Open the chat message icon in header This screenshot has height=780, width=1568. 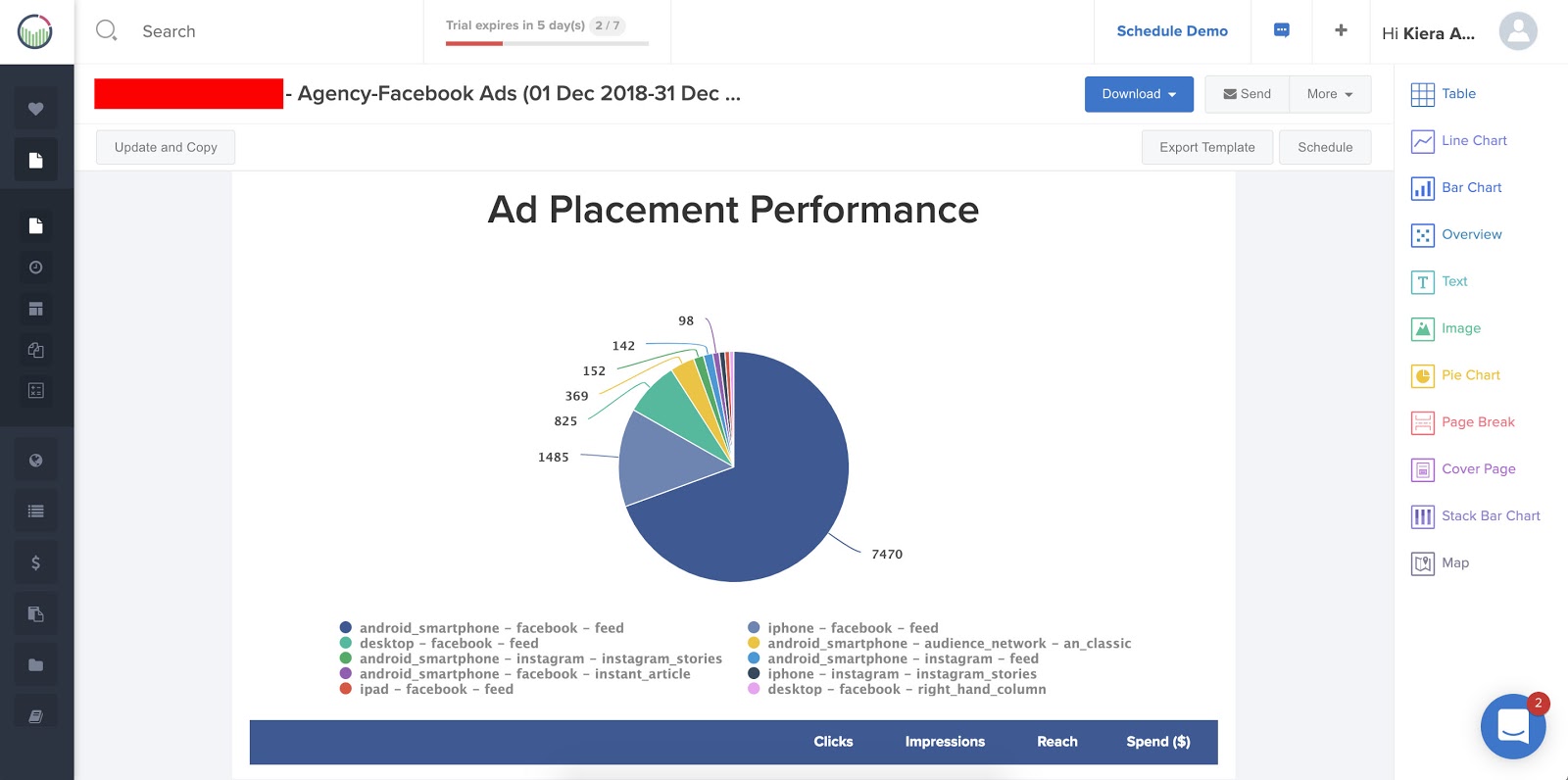(x=1281, y=30)
